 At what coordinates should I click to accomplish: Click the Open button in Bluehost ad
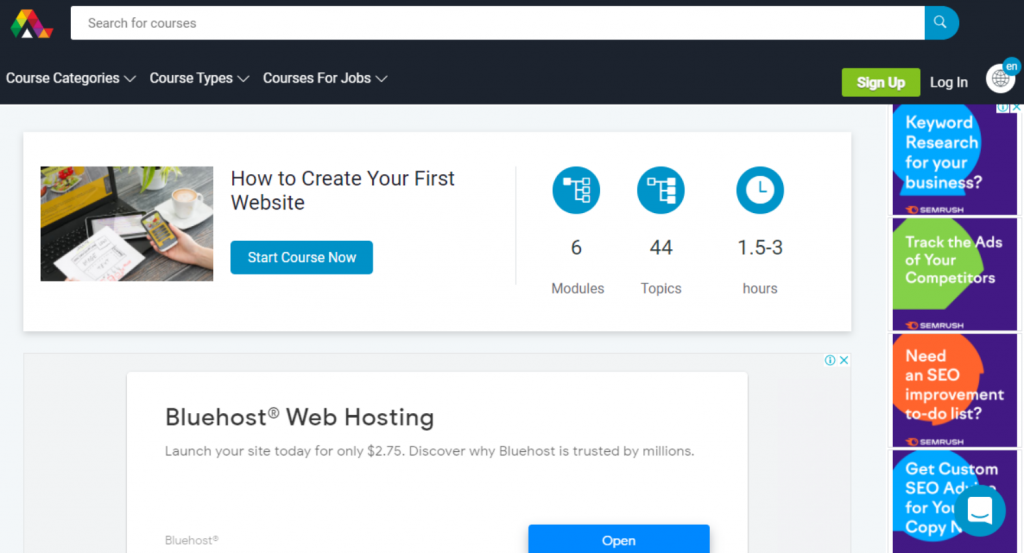(618, 540)
